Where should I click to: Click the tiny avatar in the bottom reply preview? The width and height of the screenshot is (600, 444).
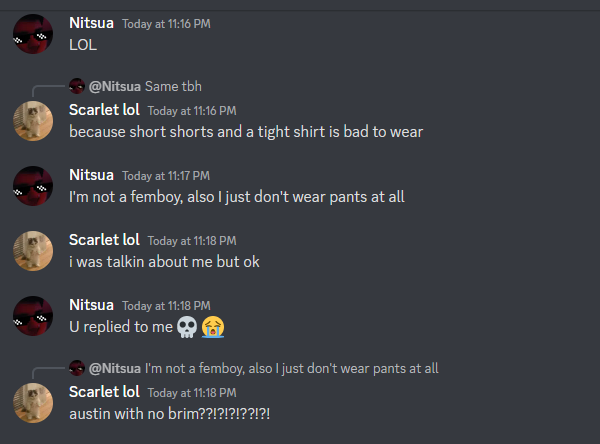point(77,369)
